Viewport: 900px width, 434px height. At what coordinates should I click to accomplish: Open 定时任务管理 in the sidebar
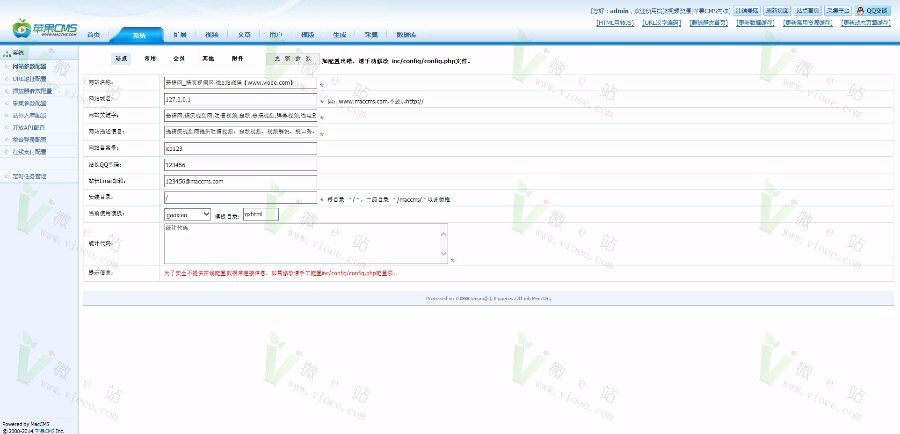29,176
